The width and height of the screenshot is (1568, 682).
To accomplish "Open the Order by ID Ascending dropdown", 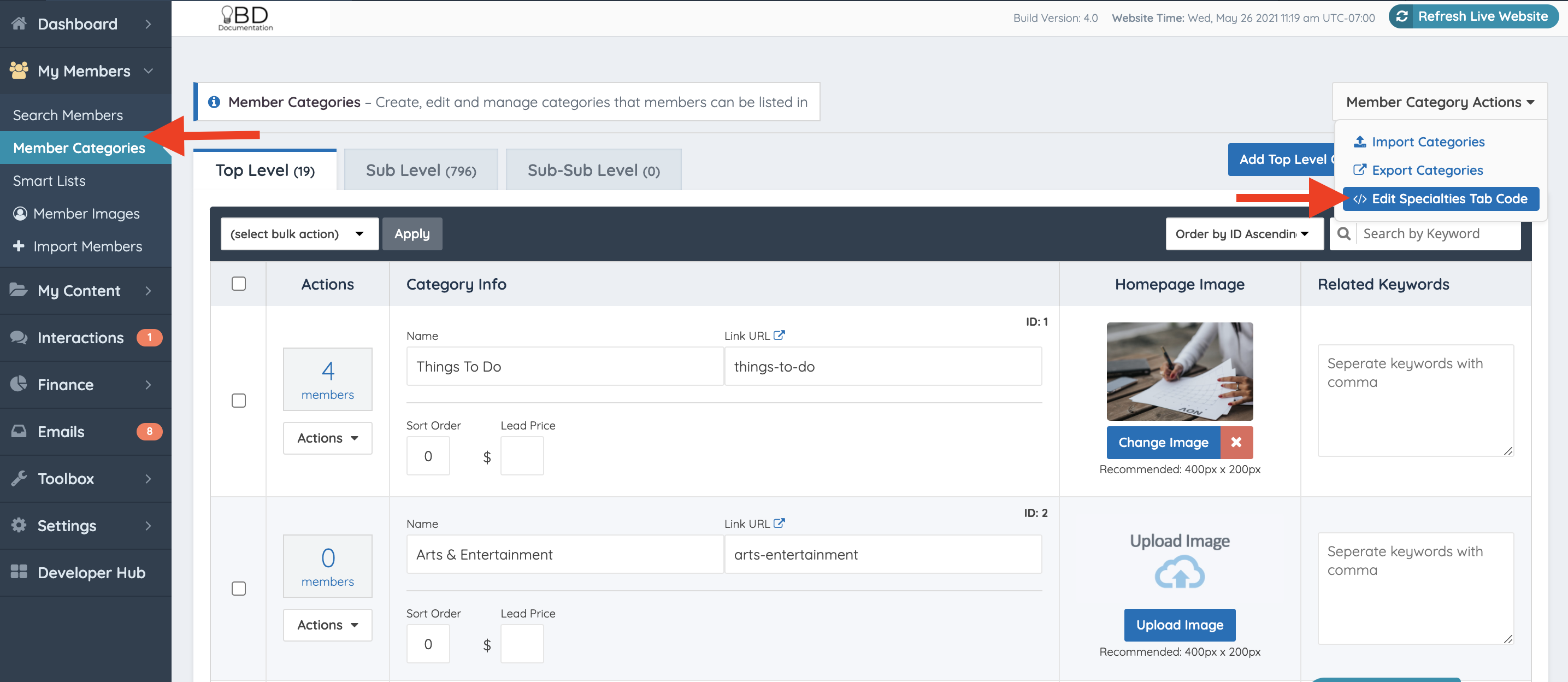I will (x=1243, y=234).
